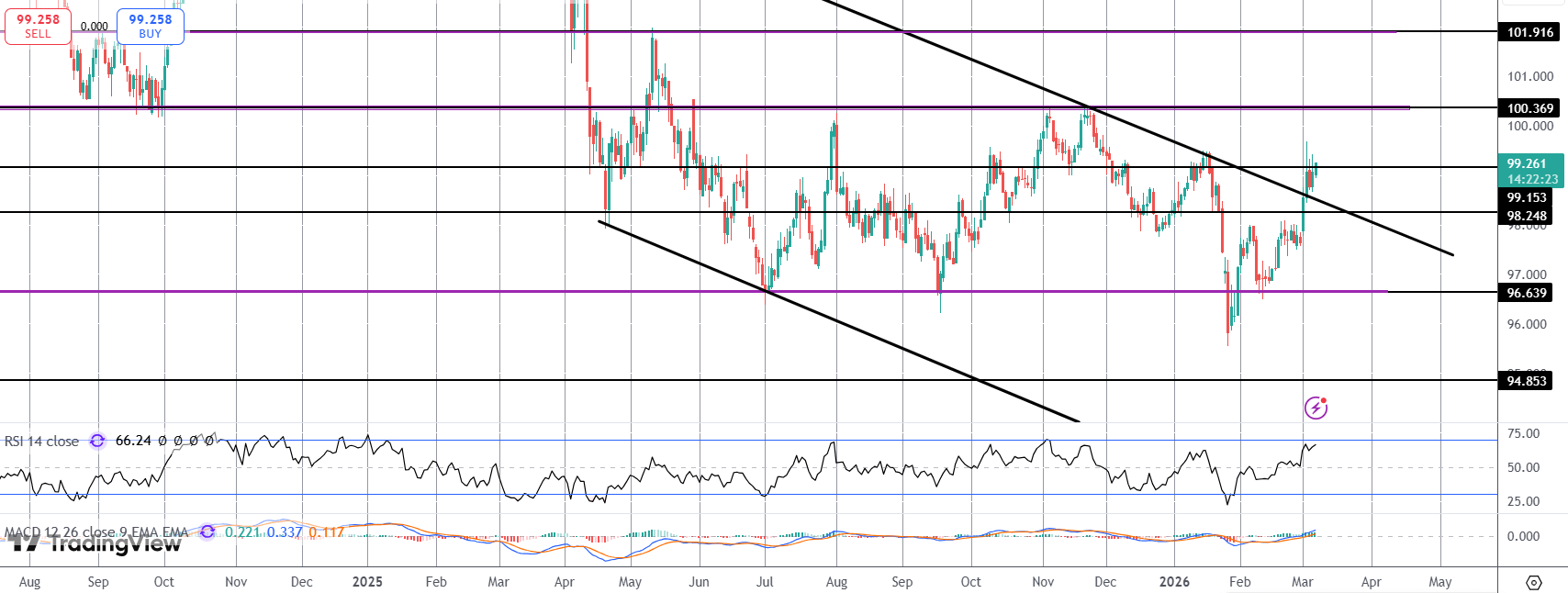Screen dimensions: 1568x593
Task: Click the MACD 12 26 close legend title
Action: (x=96, y=532)
